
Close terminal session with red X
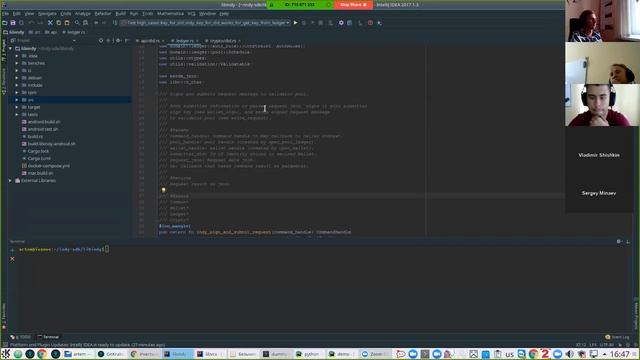pyautogui.click(x=12, y=259)
